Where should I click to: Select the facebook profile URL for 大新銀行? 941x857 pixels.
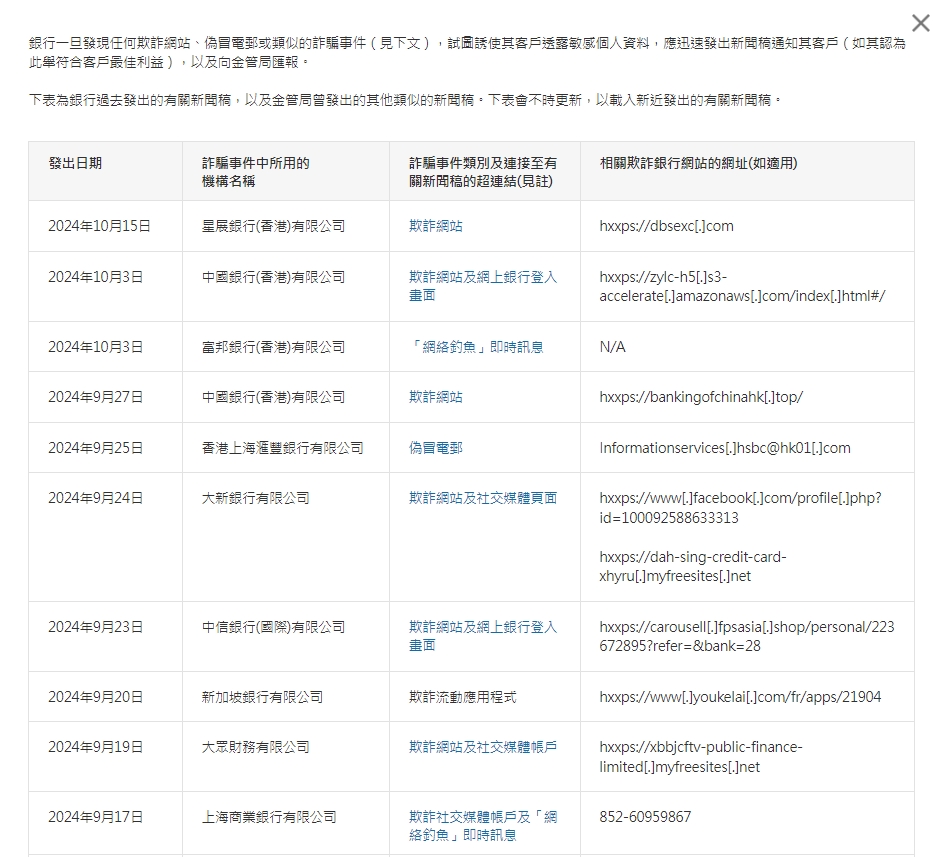pyautogui.click(x=746, y=507)
